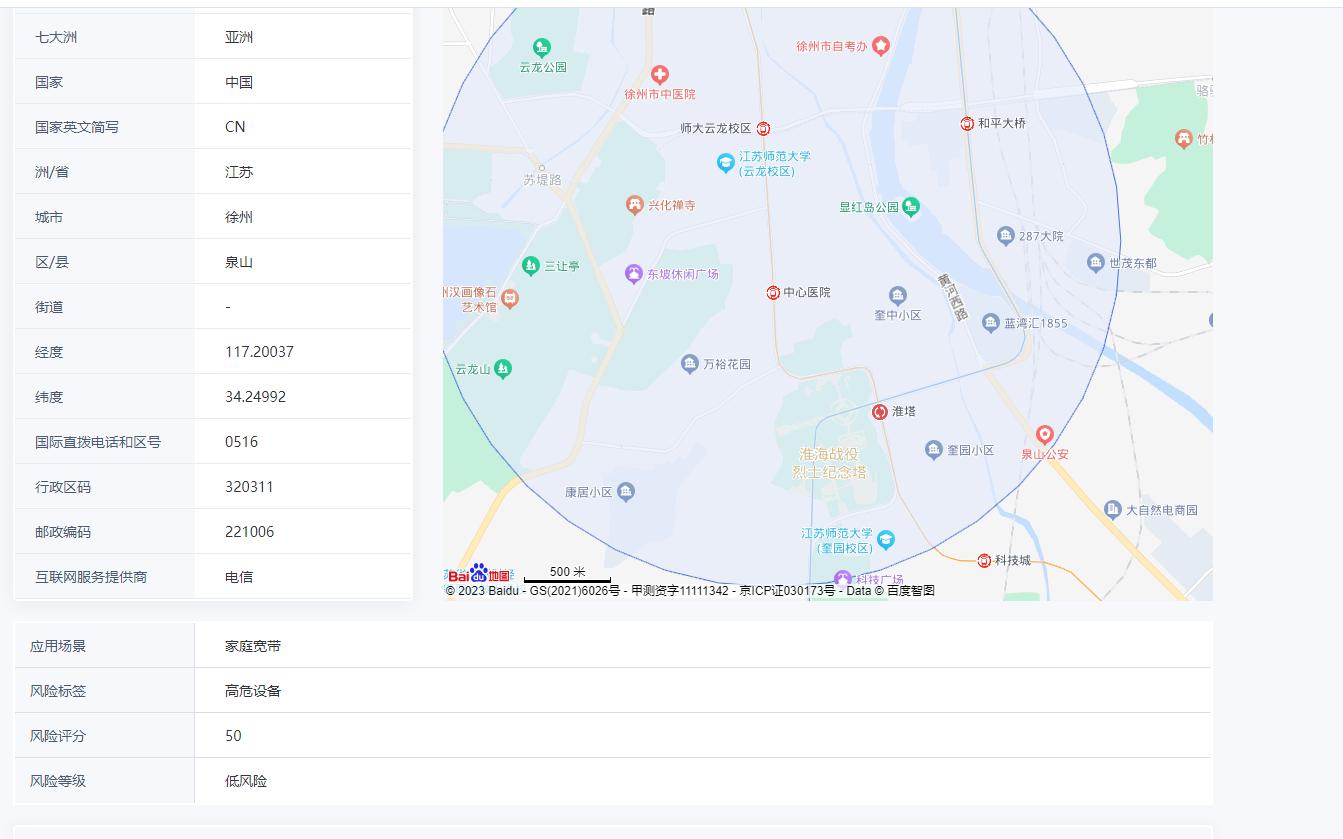Select the 淮塔 metro station marker
The width and height of the screenshot is (1343, 839).
coord(879,411)
